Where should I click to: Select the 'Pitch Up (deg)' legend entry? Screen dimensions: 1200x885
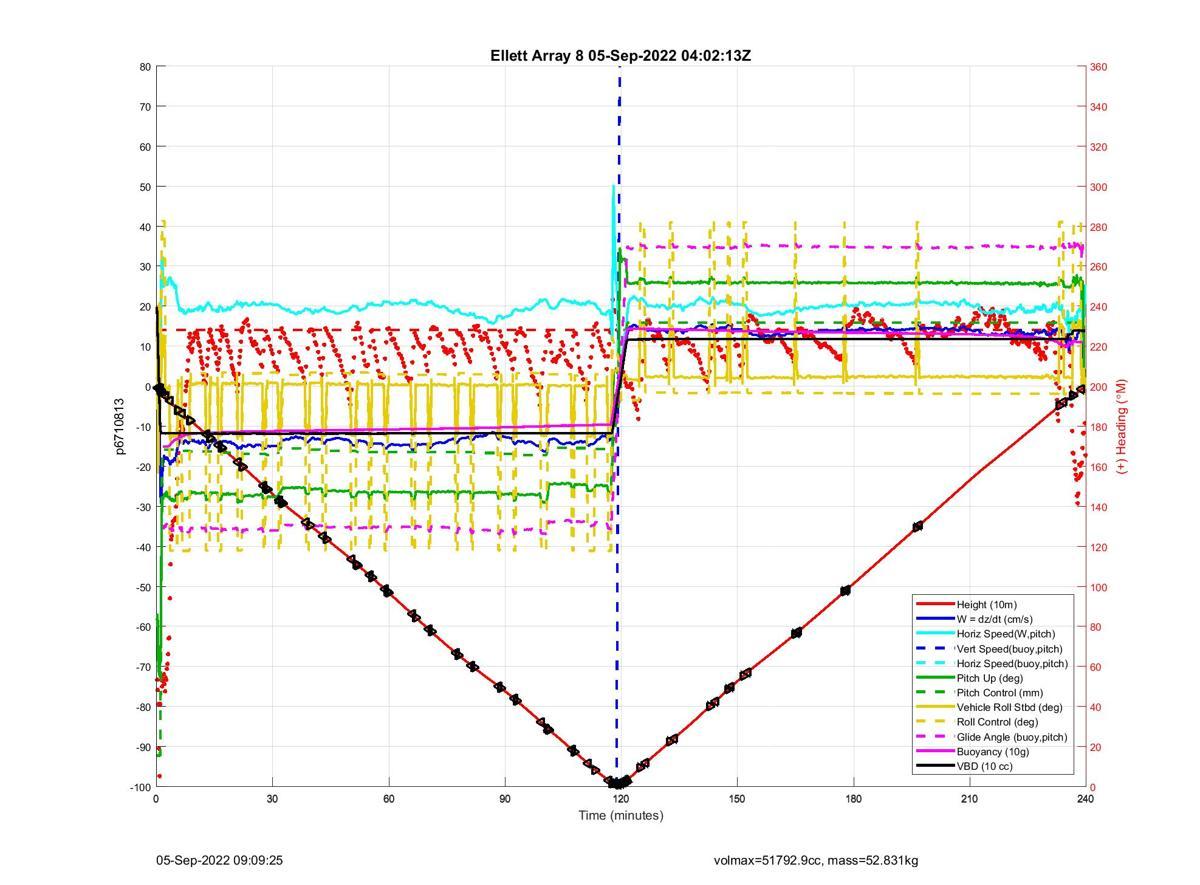pos(991,678)
